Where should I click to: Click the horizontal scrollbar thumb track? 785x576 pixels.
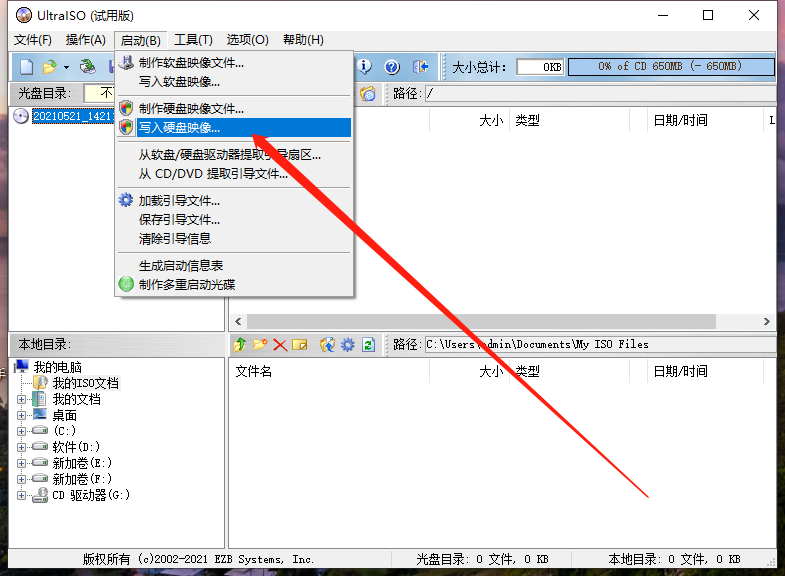click(x=481, y=321)
